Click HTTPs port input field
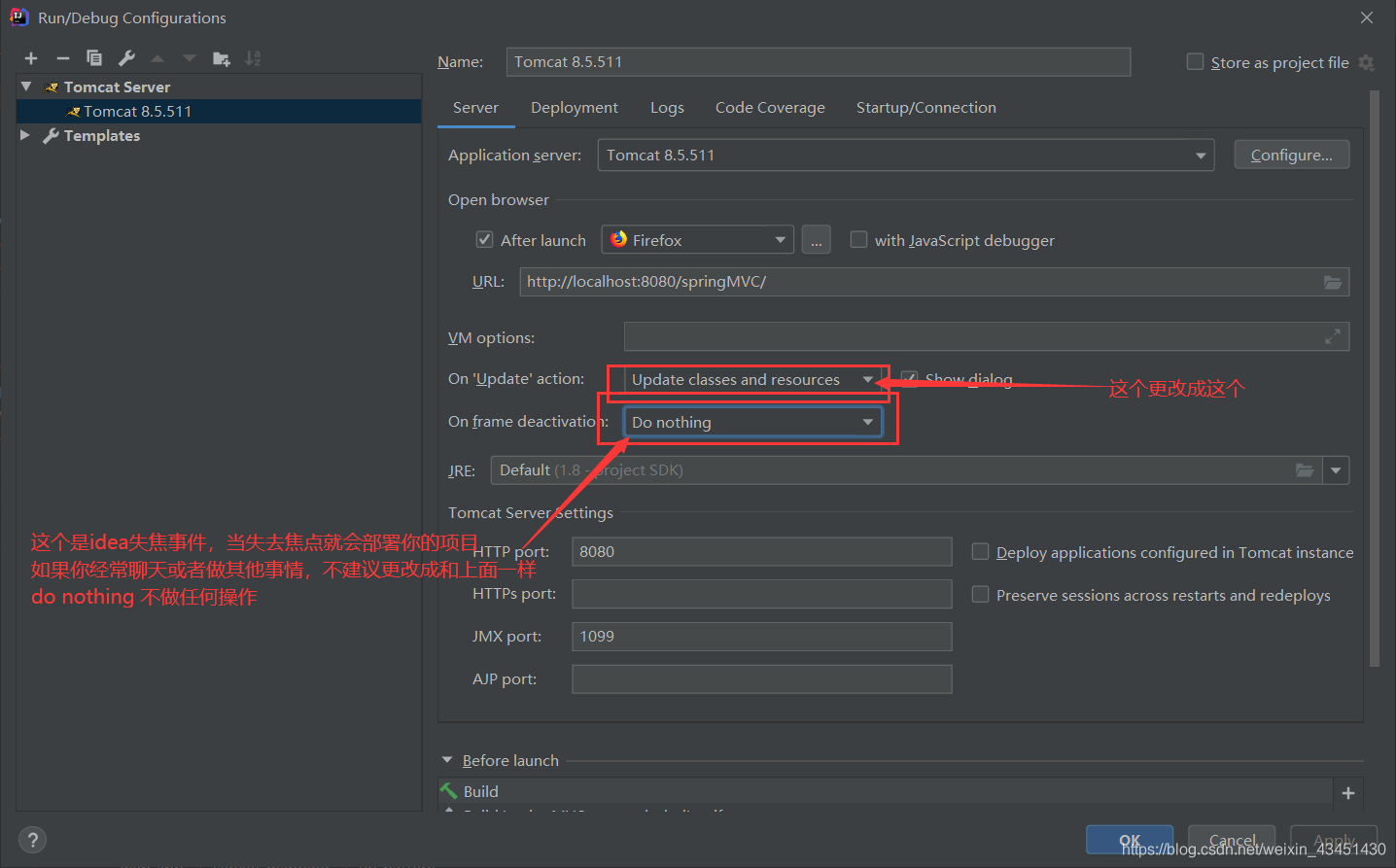The image size is (1396, 868). tap(762, 594)
